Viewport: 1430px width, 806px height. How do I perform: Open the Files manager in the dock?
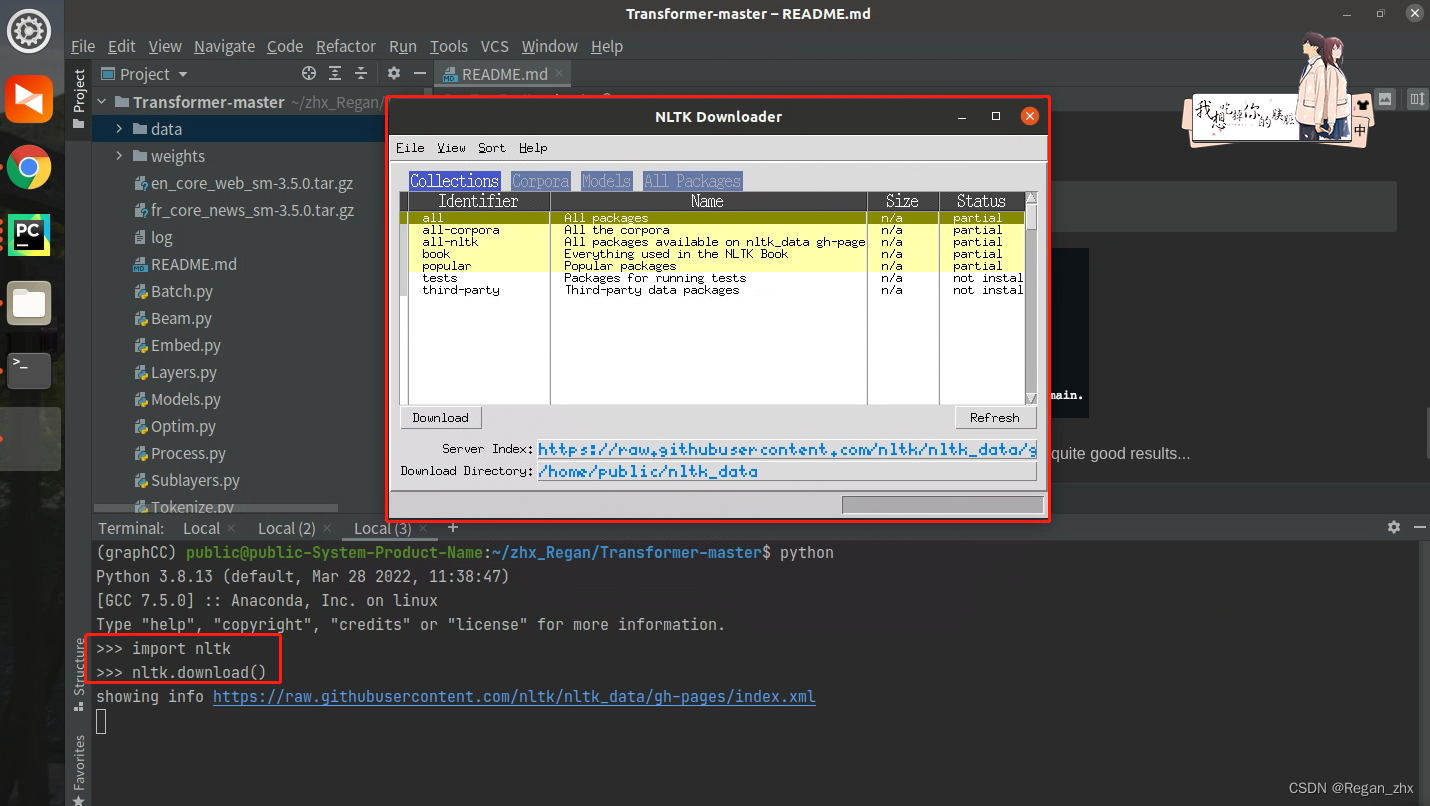pyautogui.click(x=29, y=303)
